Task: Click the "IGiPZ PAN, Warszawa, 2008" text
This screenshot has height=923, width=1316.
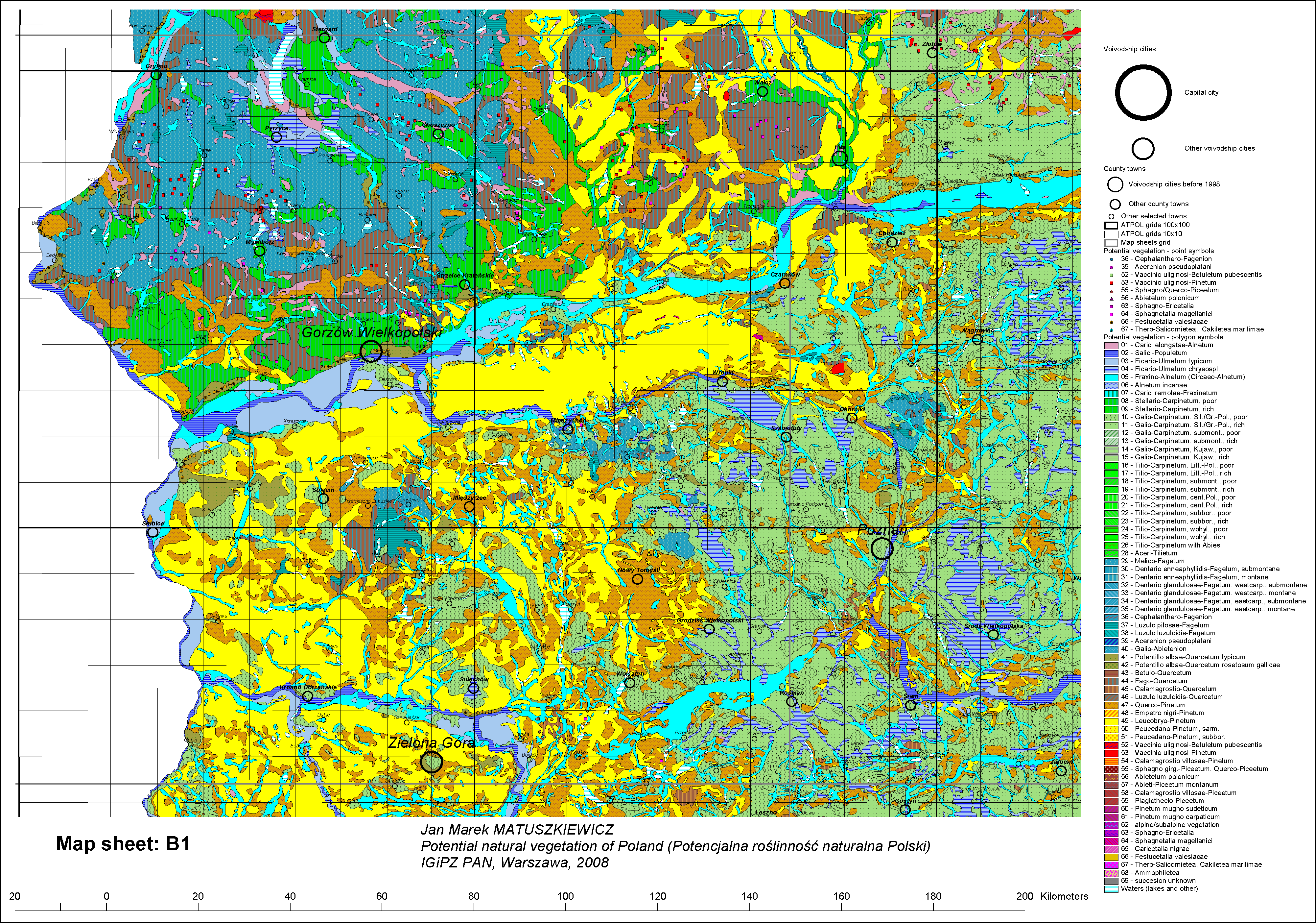Action: (515, 863)
